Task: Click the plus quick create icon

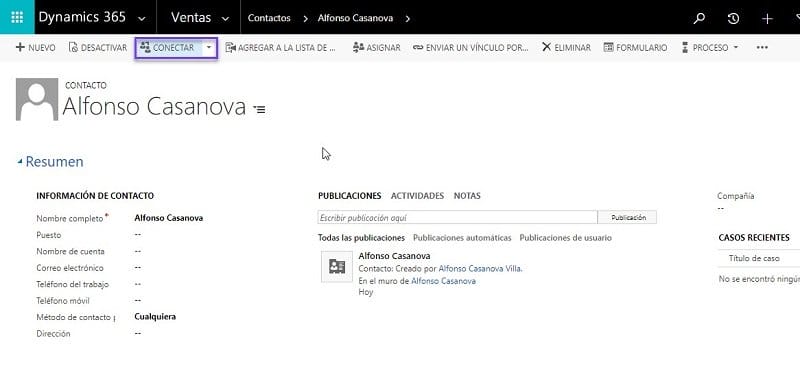Action: pyautogui.click(x=767, y=18)
